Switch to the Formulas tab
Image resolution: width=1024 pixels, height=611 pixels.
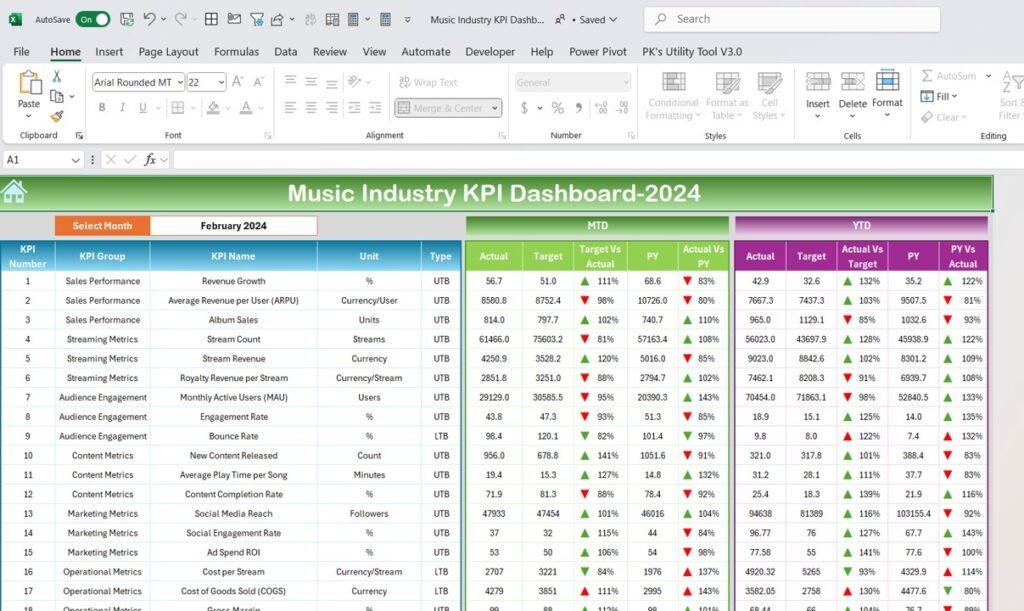click(x=236, y=52)
